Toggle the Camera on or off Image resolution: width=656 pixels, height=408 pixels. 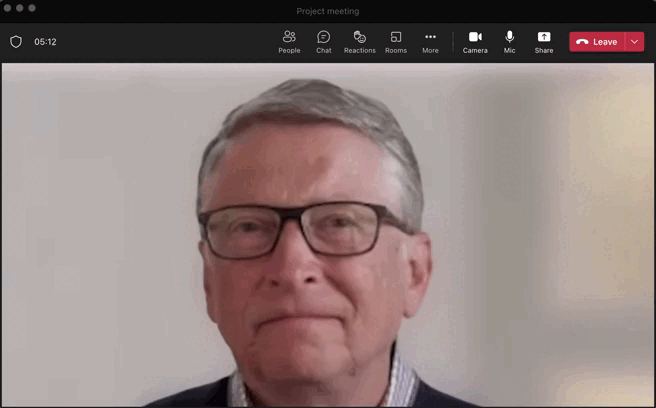point(475,42)
